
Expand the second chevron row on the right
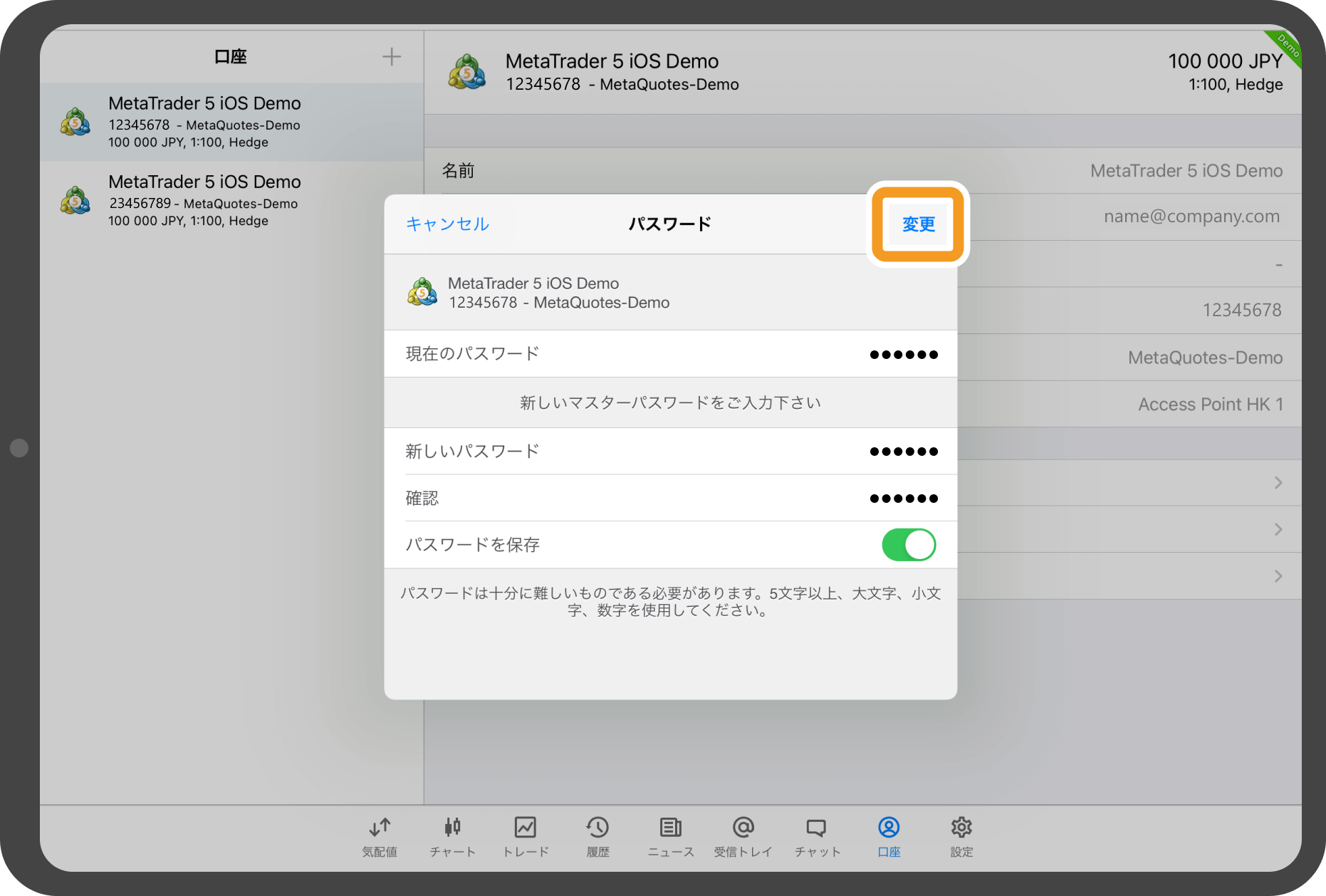[x=1277, y=529]
